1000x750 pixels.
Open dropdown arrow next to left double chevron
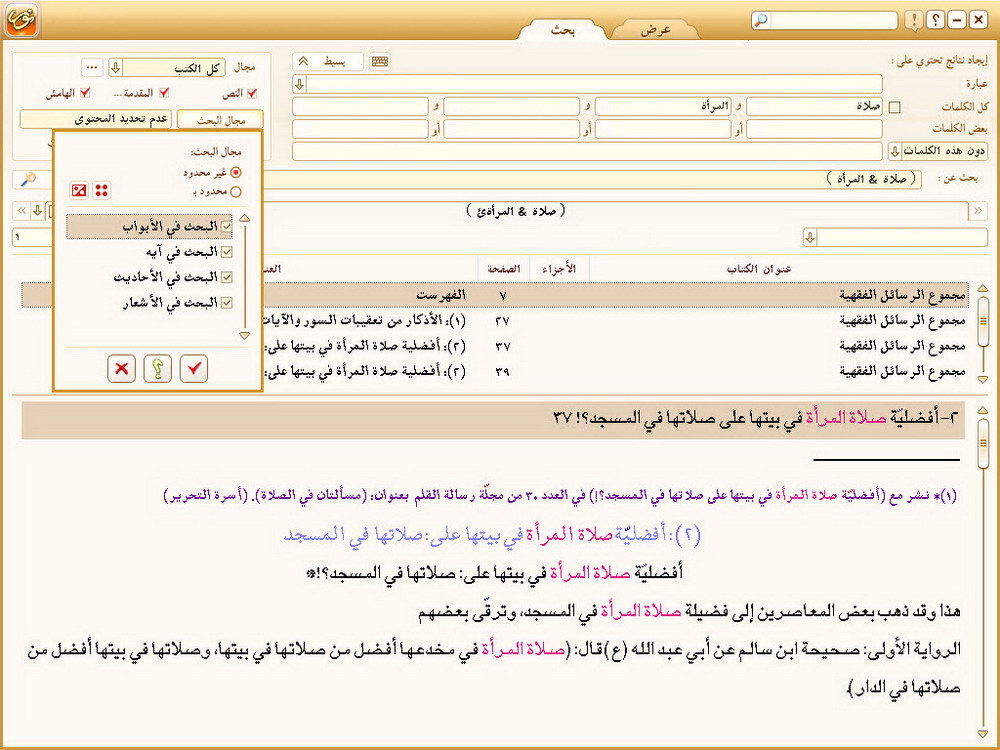click(x=38, y=210)
